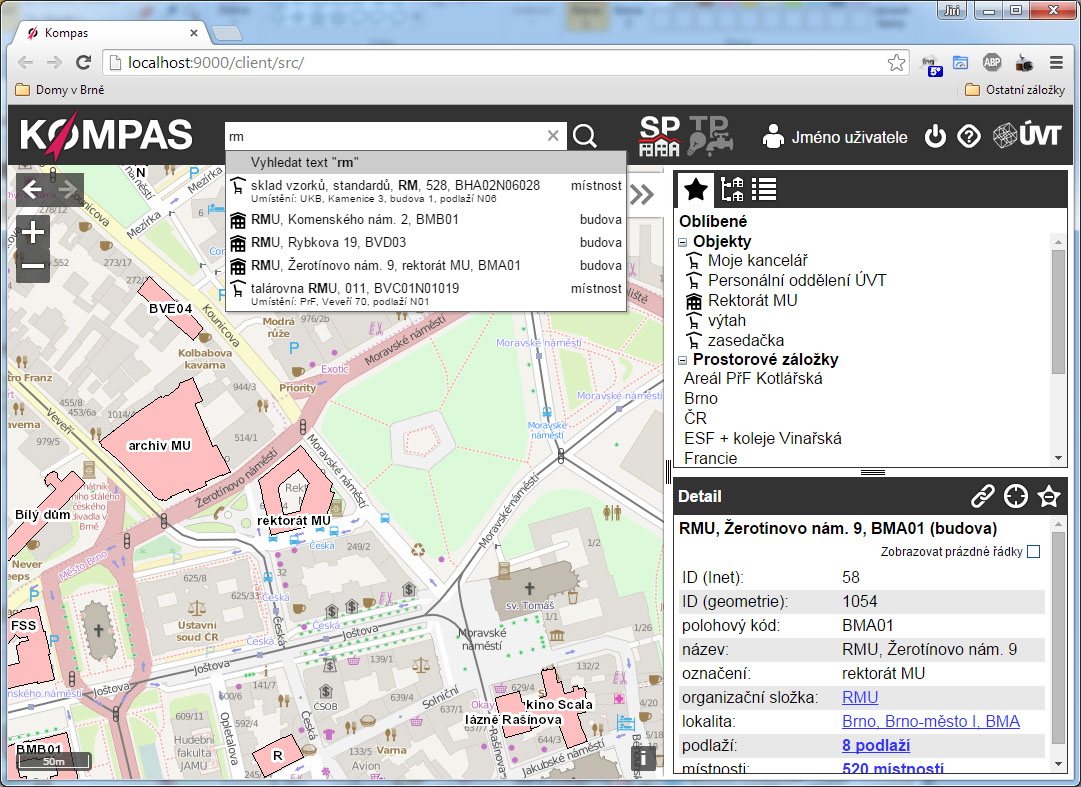
Task: Click the map zoom out minus button
Action: pos(33,266)
